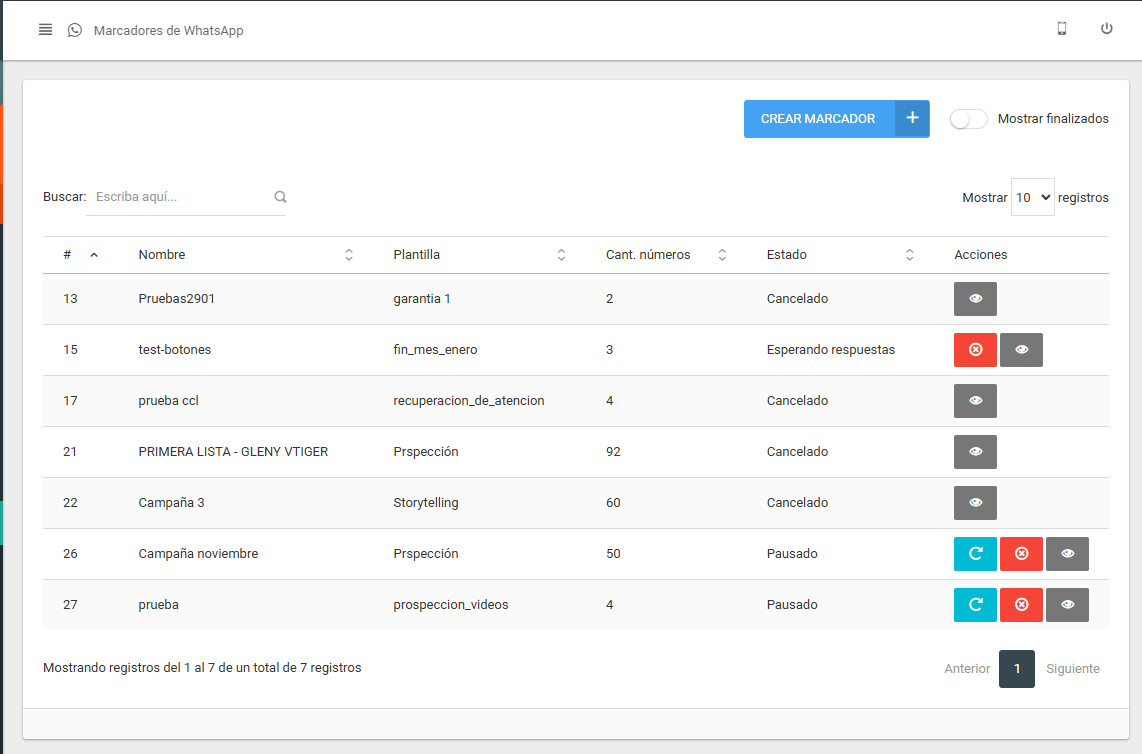The width and height of the screenshot is (1142, 754).
Task: Click the search magnifier icon
Action: click(x=280, y=197)
